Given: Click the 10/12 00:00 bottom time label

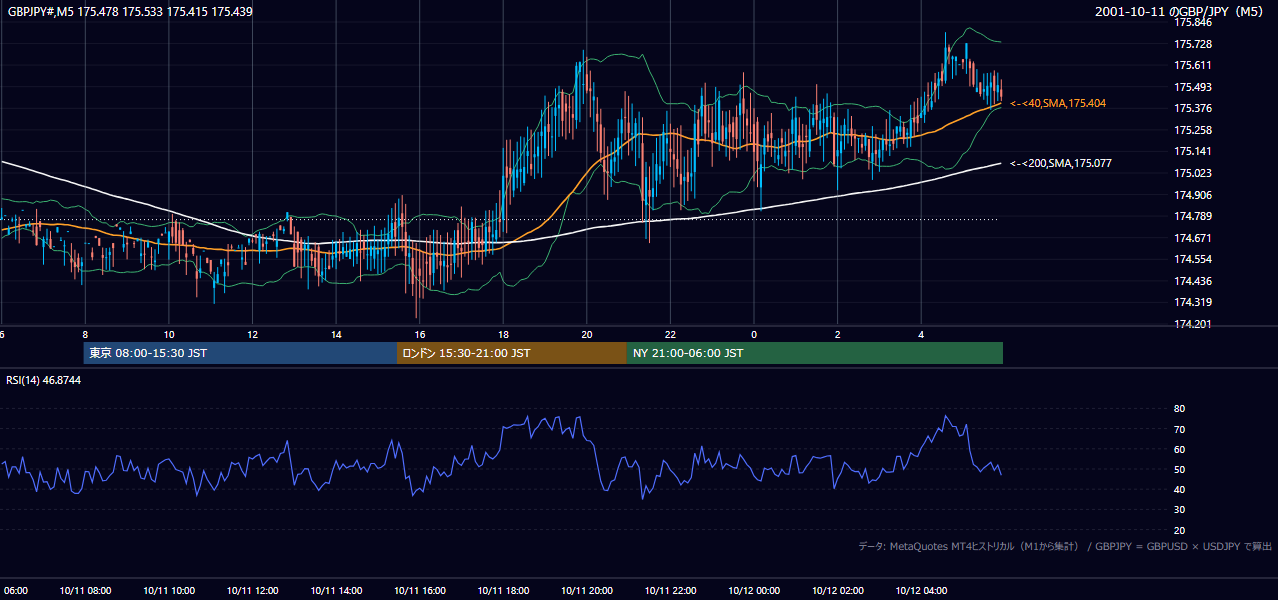Looking at the screenshot, I should (754, 590).
